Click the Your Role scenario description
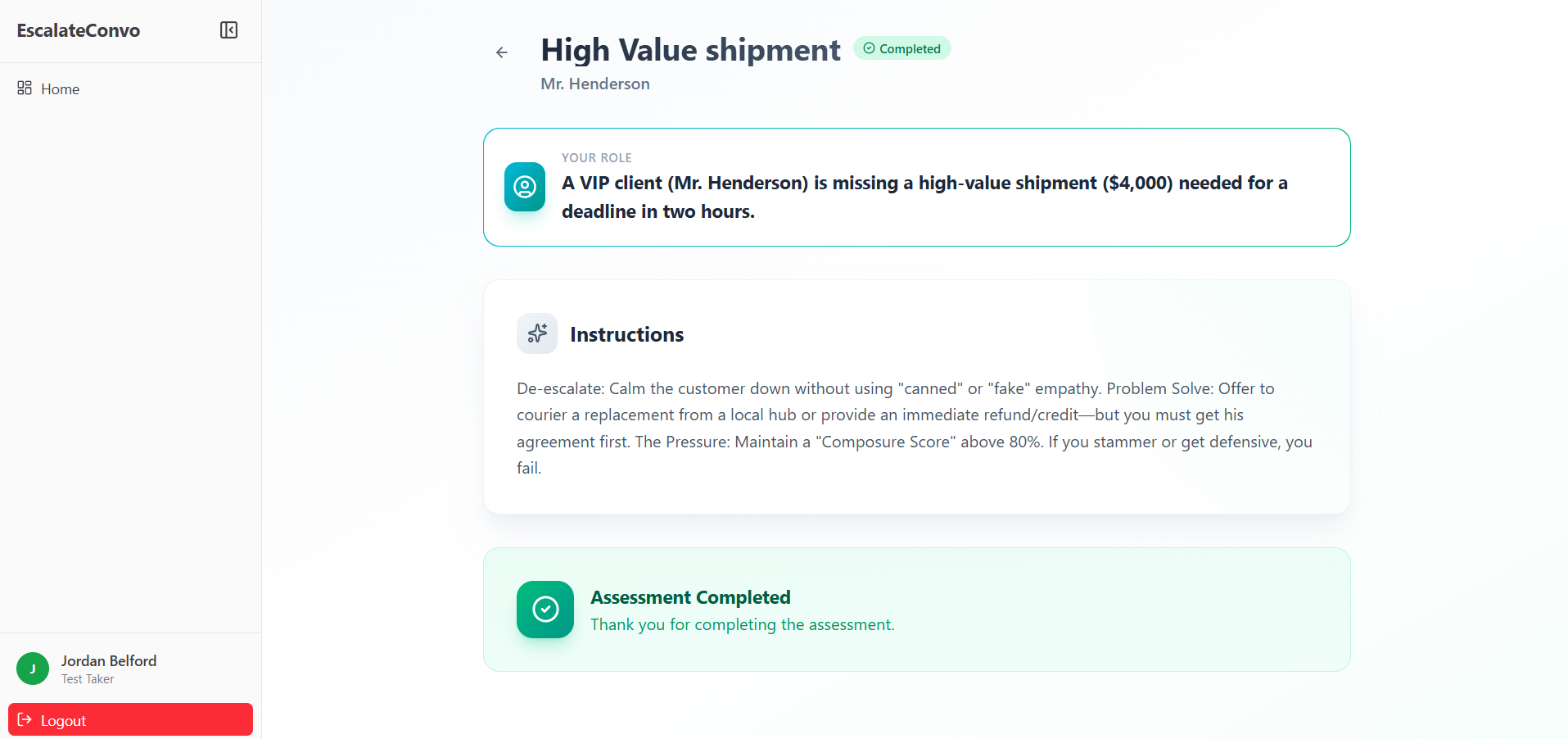 pyautogui.click(x=924, y=197)
